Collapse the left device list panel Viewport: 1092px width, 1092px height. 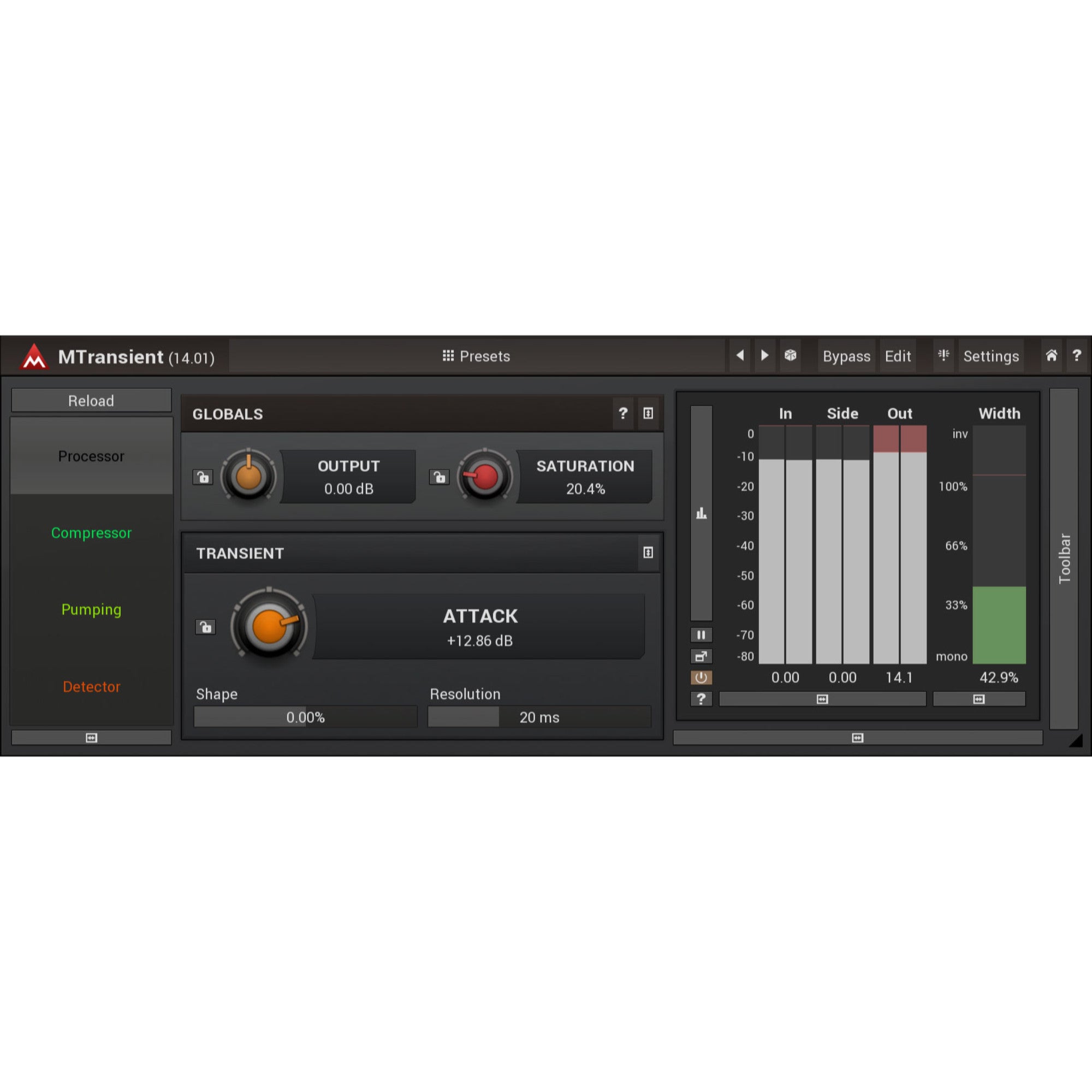(x=92, y=738)
